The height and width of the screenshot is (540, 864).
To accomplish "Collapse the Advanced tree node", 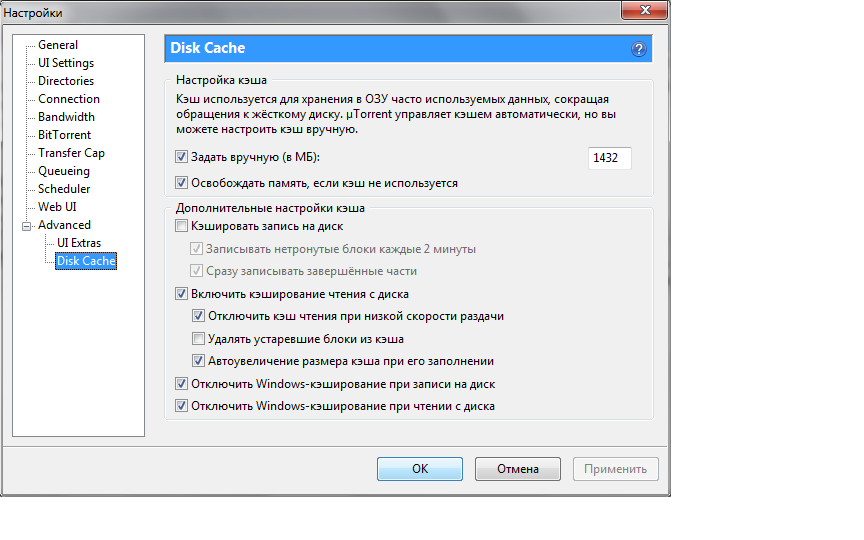I will coord(26,226).
